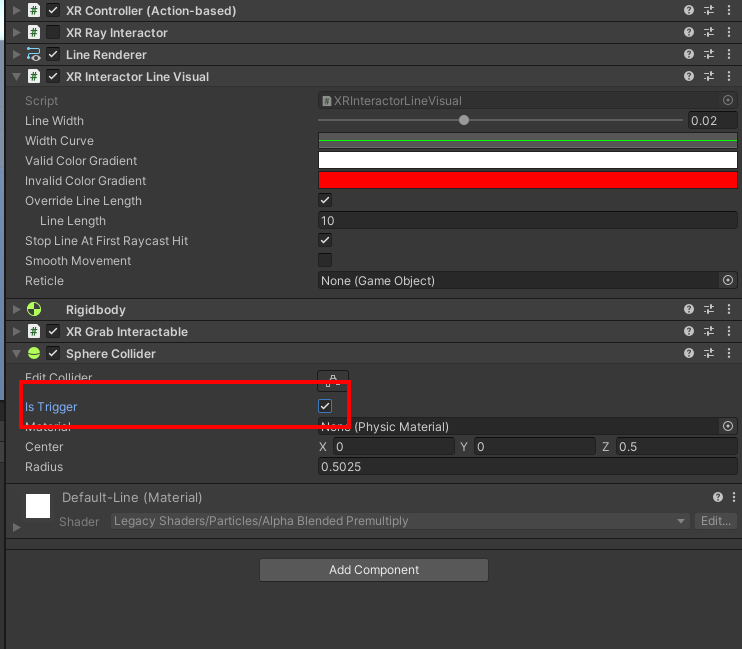Click the Add Component button

tap(373, 570)
